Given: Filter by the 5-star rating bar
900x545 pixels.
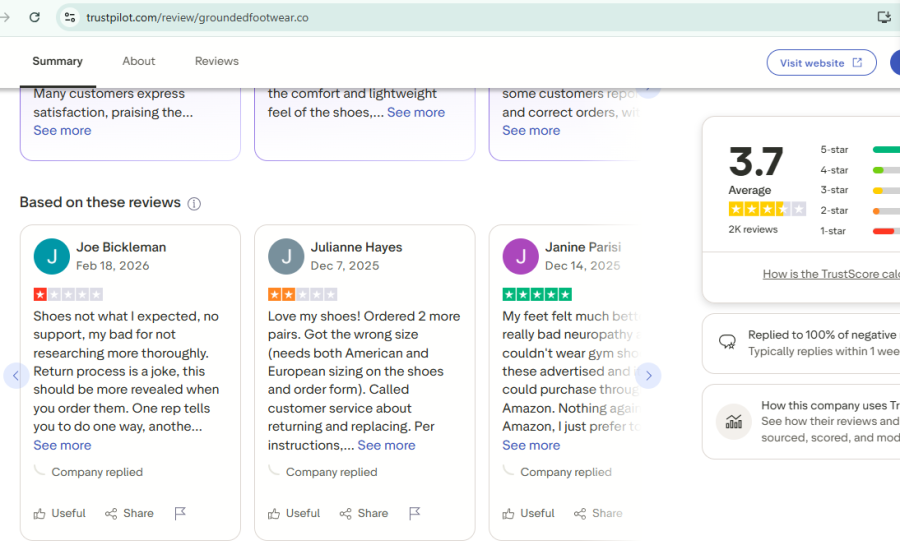Looking at the screenshot, I should [884, 149].
